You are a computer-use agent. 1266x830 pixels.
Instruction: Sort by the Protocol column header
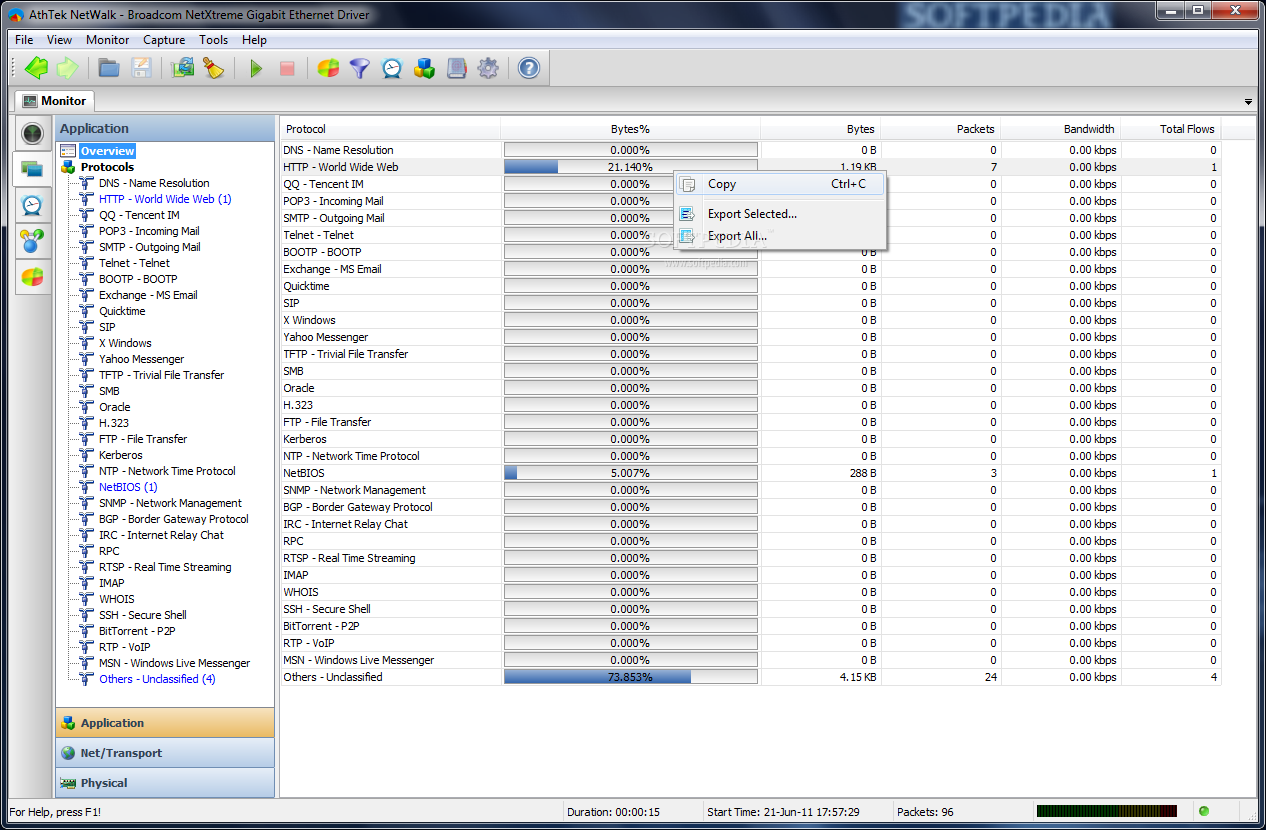coord(390,129)
